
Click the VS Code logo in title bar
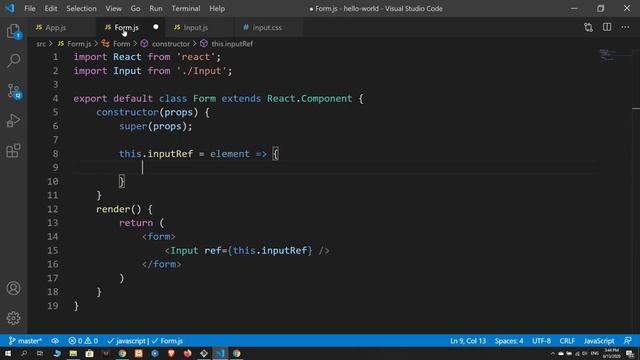tap(9, 8)
